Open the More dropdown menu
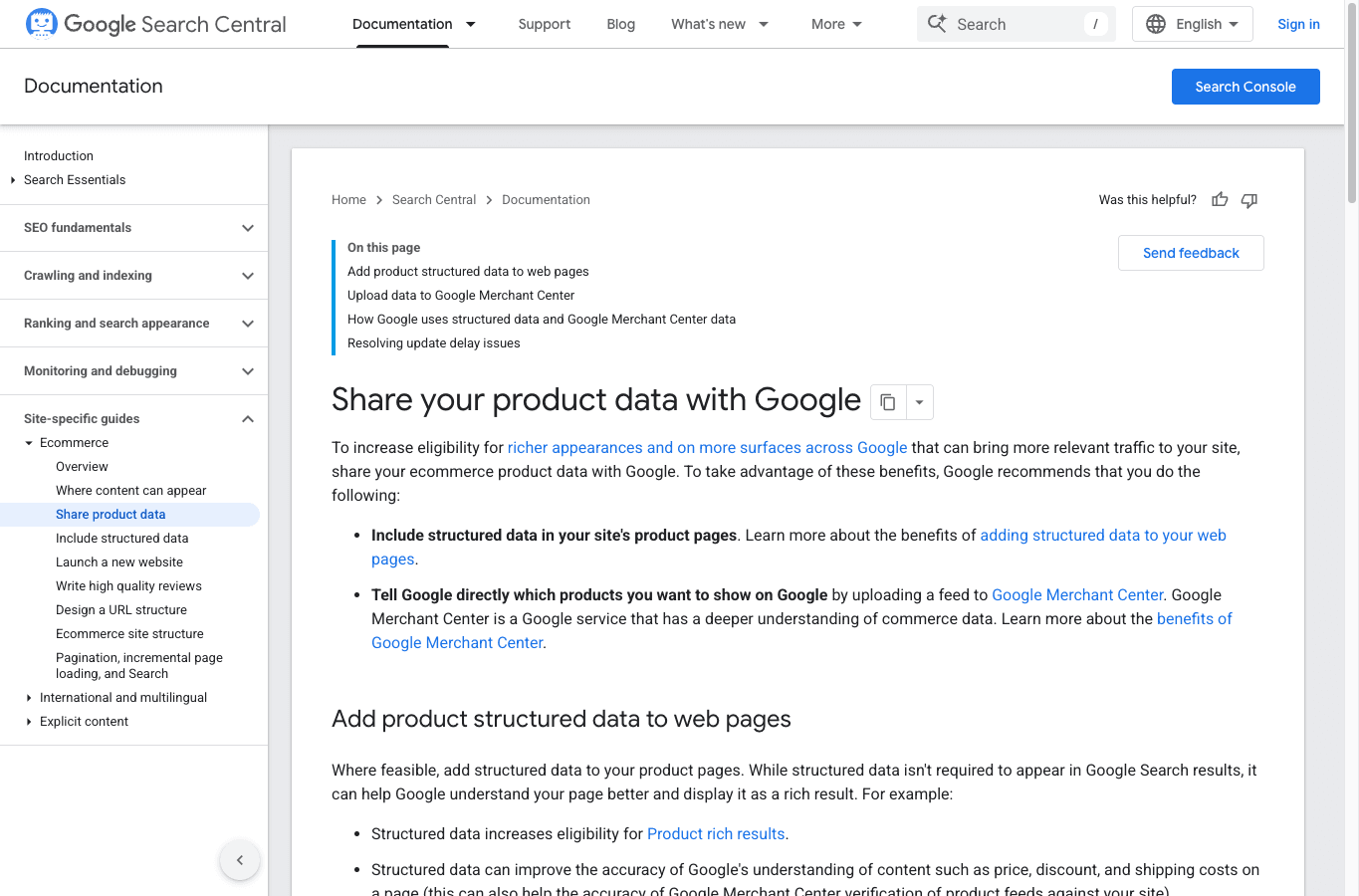Image resolution: width=1359 pixels, height=896 pixels. click(x=836, y=24)
